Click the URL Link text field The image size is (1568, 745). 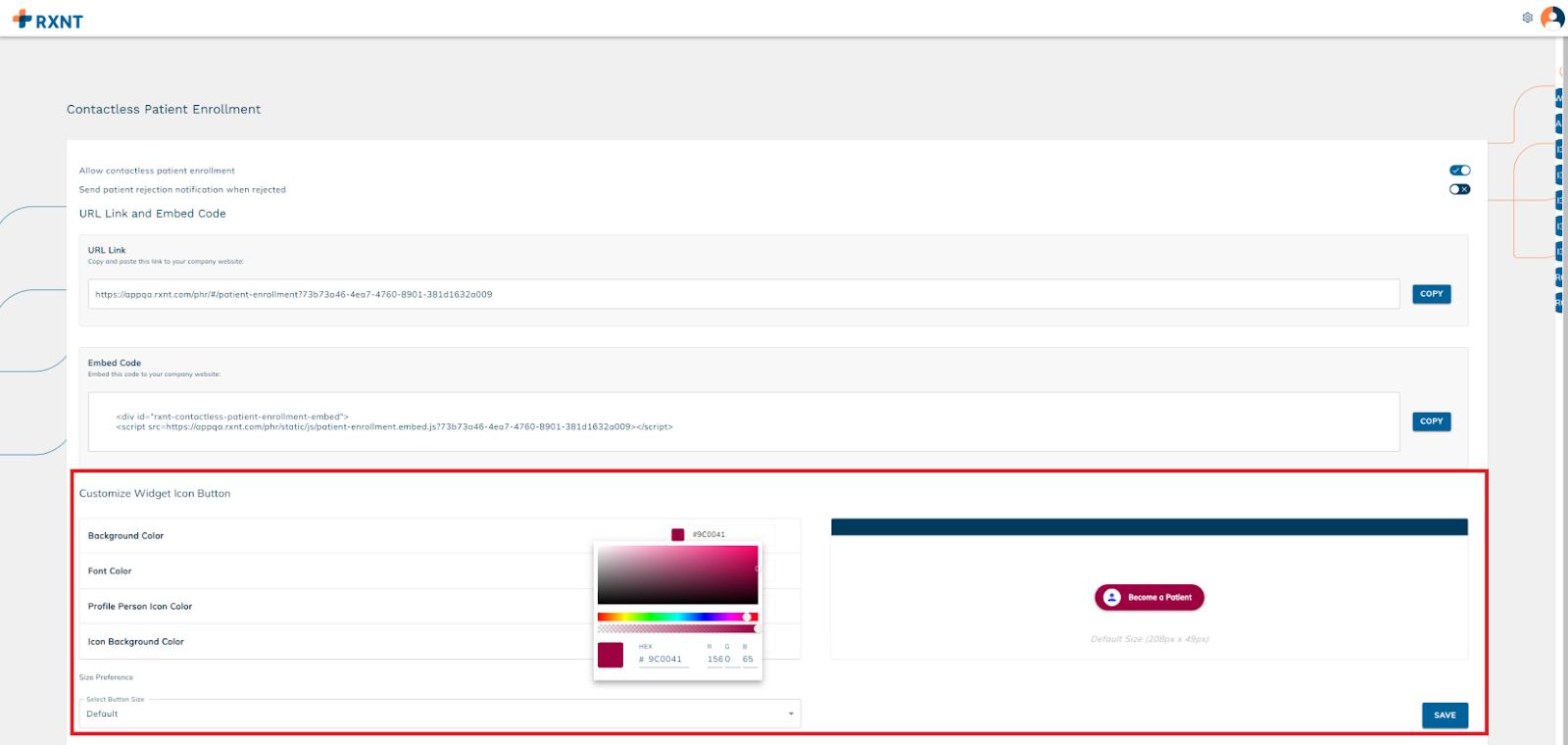(x=744, y=294)
